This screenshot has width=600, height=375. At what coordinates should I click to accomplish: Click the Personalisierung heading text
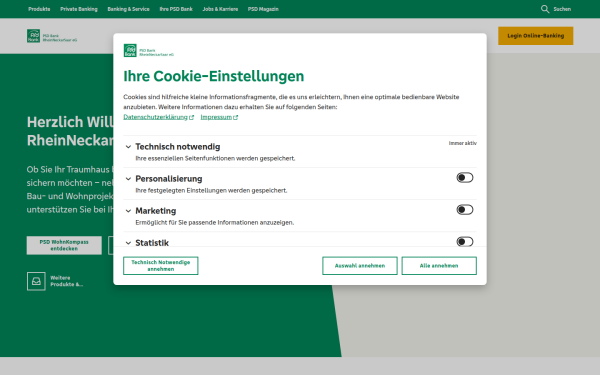click(x=169, y=179)
